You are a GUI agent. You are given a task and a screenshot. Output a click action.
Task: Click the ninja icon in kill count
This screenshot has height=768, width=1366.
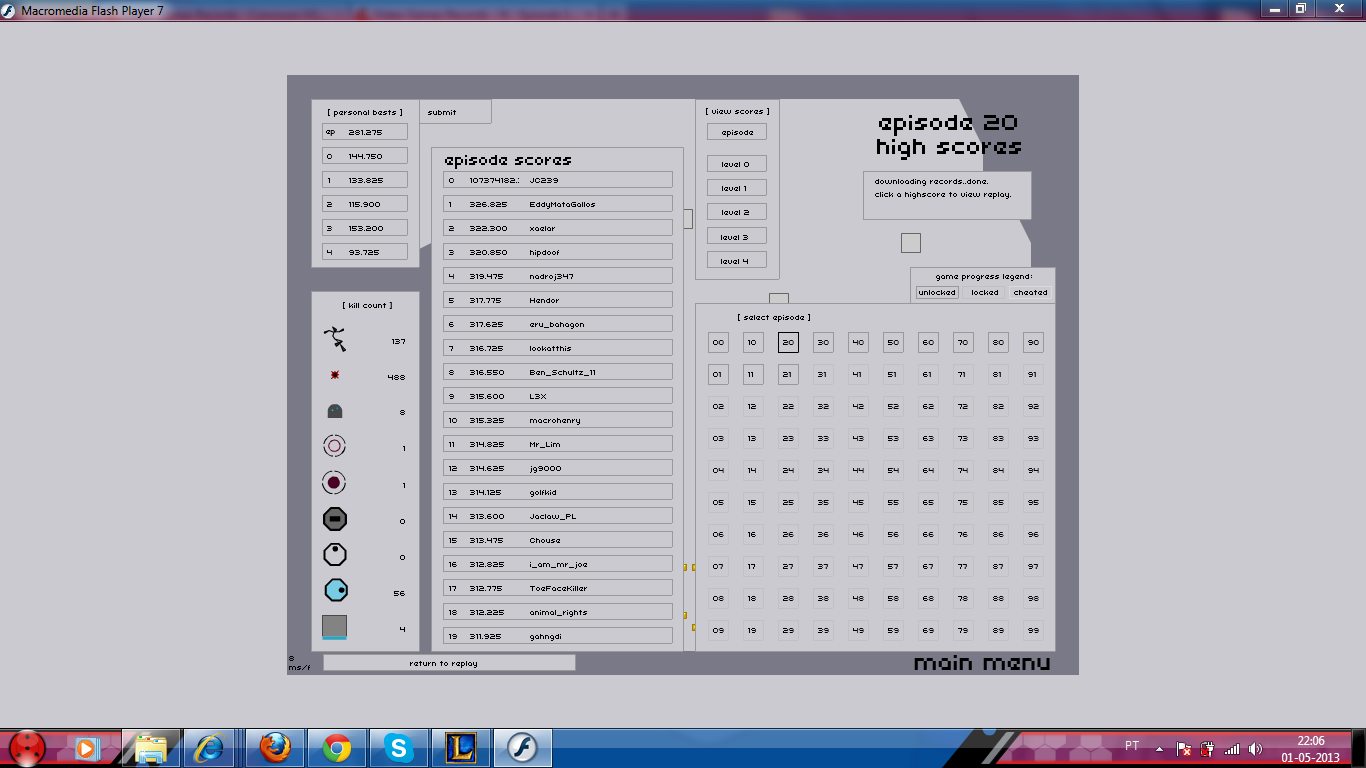point(336,340)
